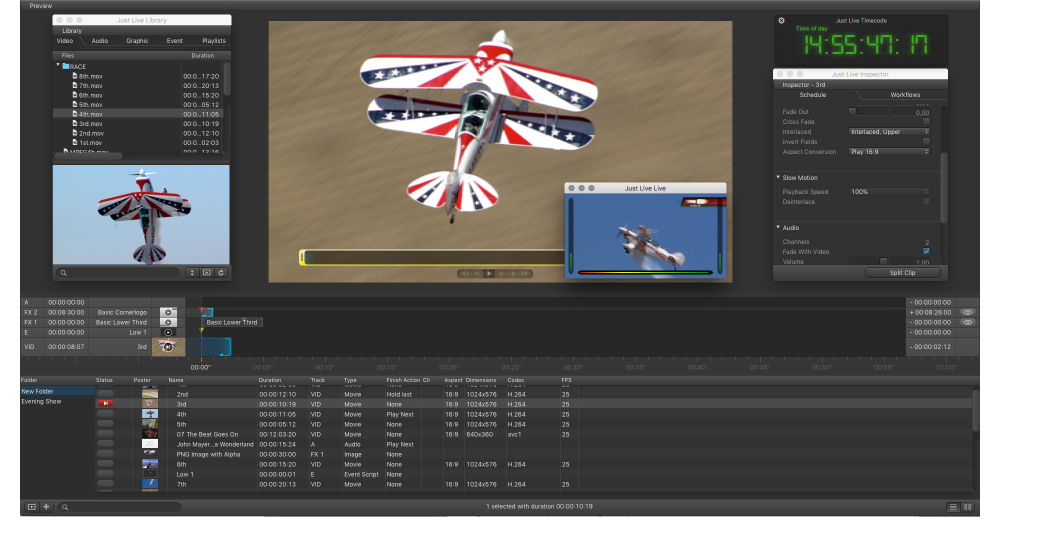1038x540 pixels.
Task: Switch to the Audio tab in Library
Action: [100, 40]
